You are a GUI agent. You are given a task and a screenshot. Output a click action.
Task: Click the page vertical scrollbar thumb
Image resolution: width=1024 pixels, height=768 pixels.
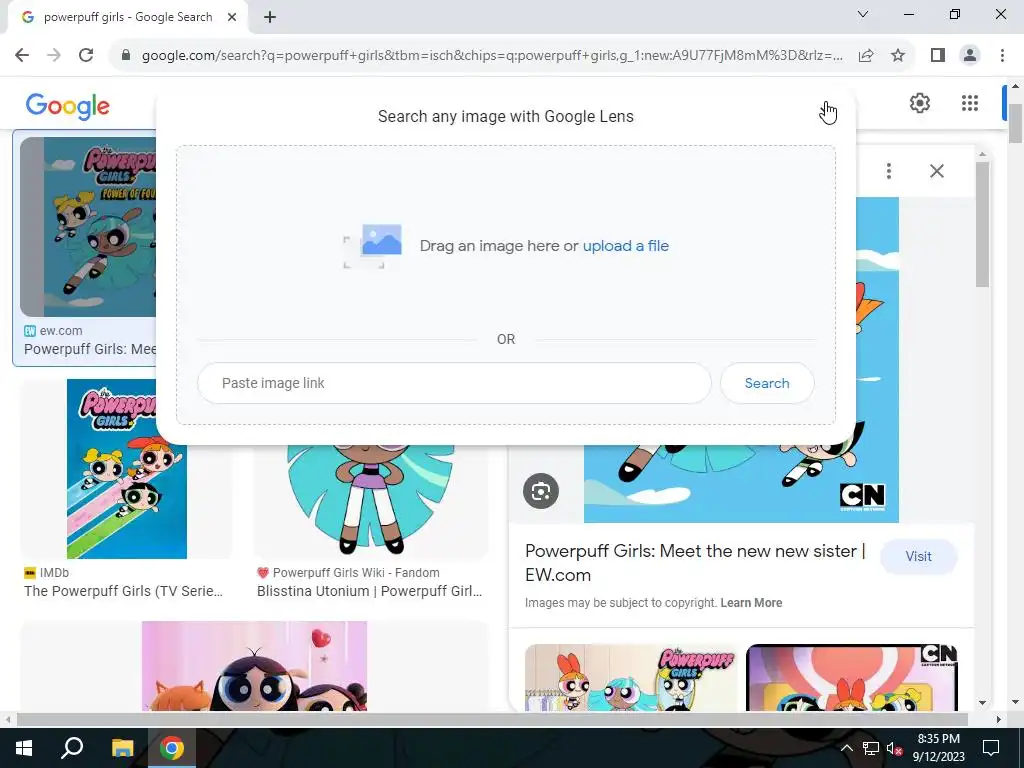[1015, 123]
